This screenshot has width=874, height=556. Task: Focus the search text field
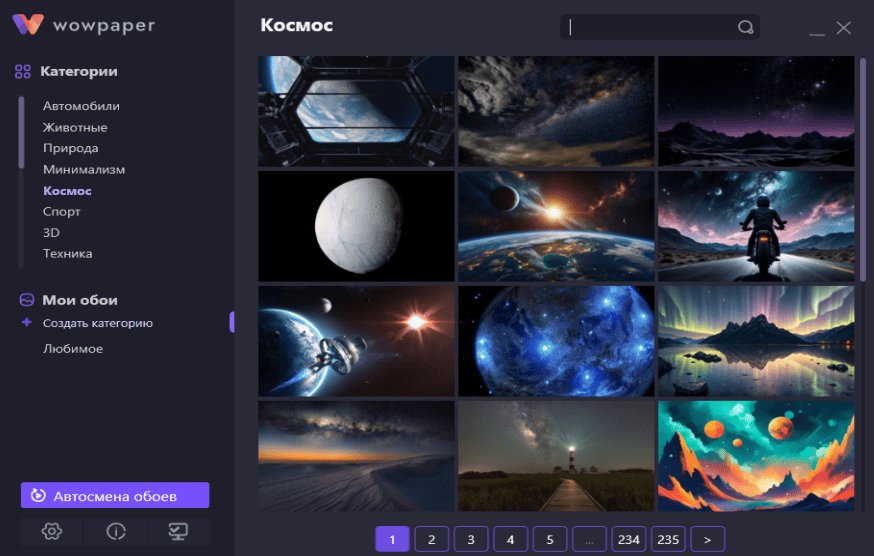coord(650,28)
